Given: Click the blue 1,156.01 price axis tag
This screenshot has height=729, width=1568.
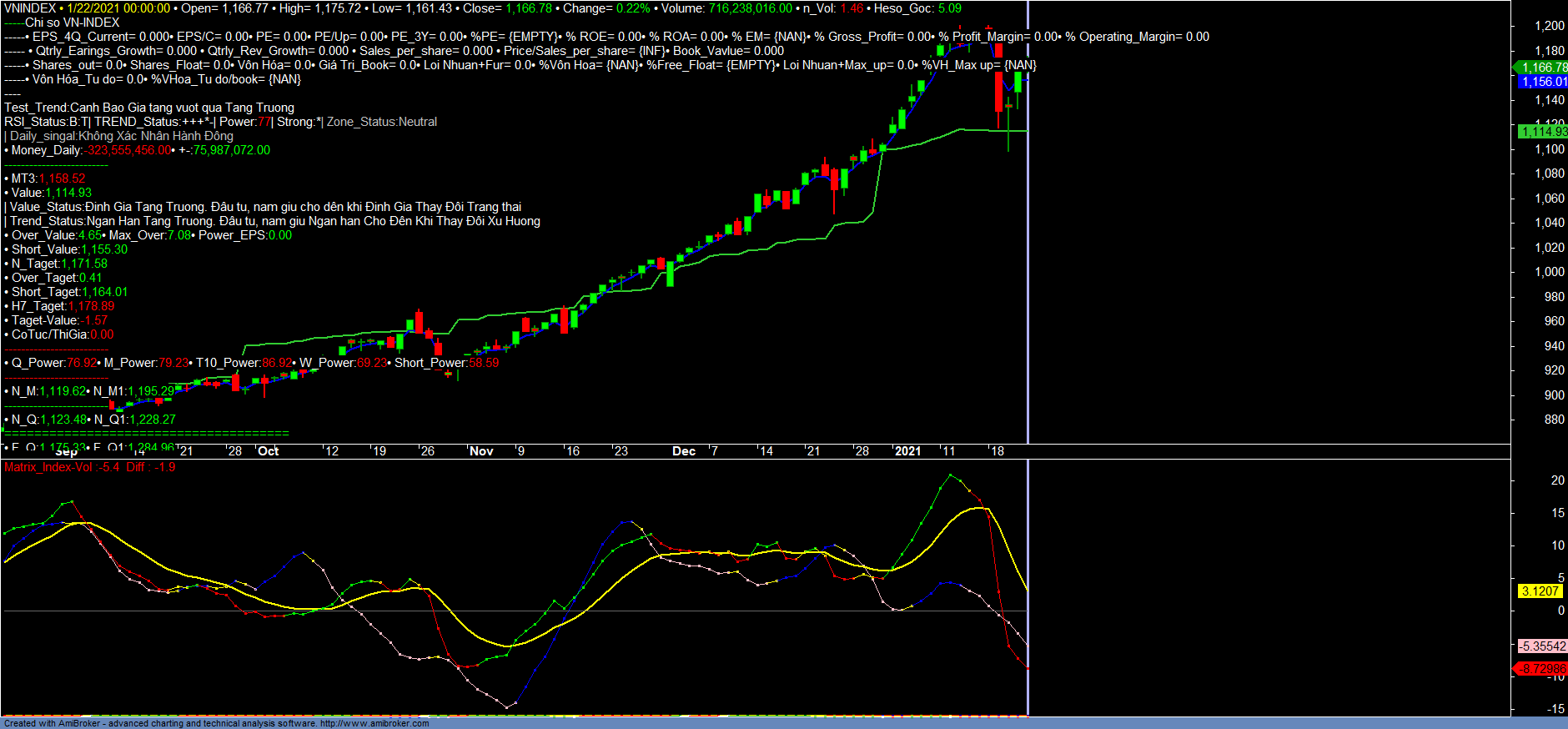Looking at the screenshot, I should click(x=1542, y=82).
